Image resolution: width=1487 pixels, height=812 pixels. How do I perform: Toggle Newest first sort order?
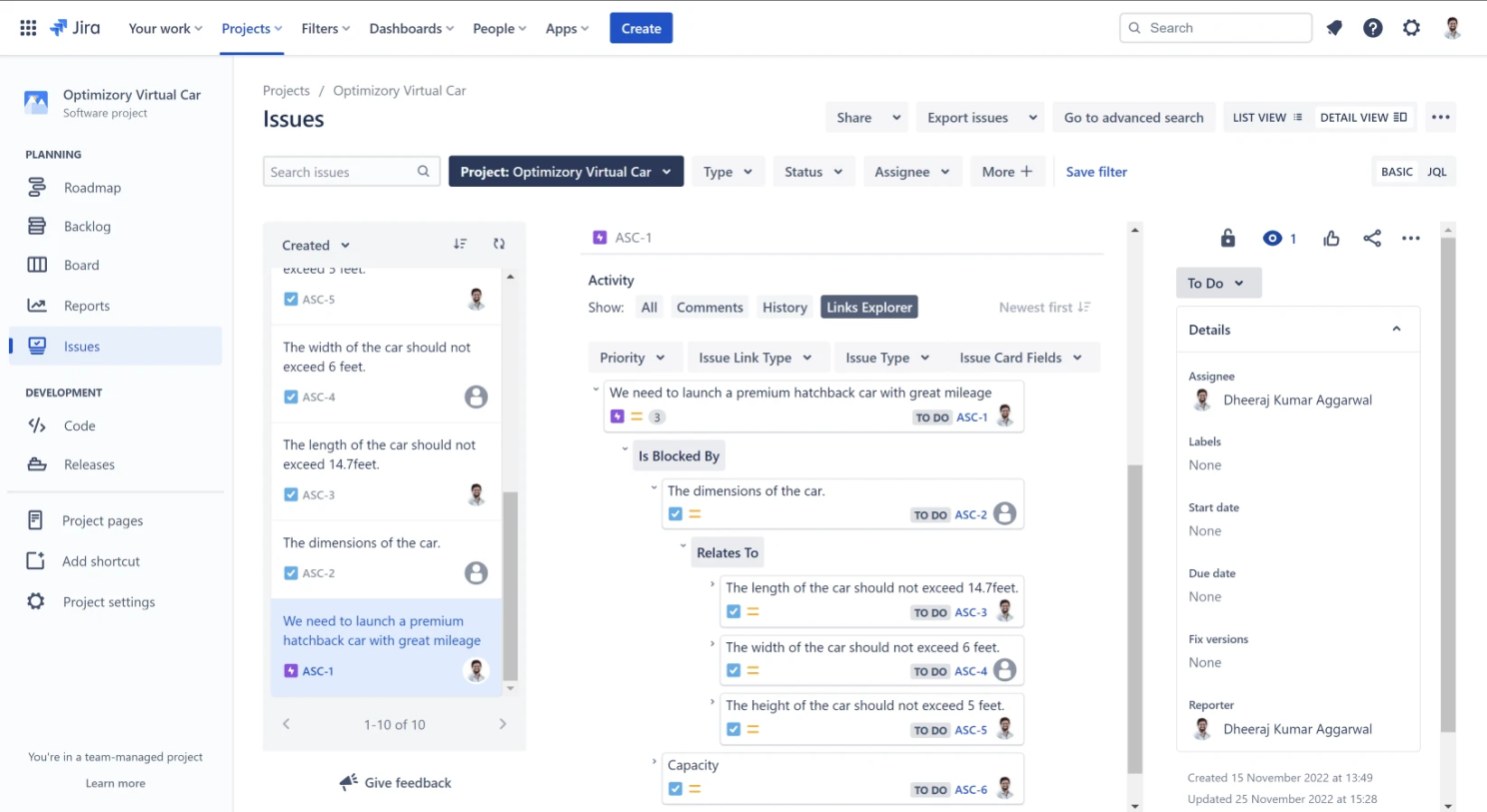pos(1044,308)
